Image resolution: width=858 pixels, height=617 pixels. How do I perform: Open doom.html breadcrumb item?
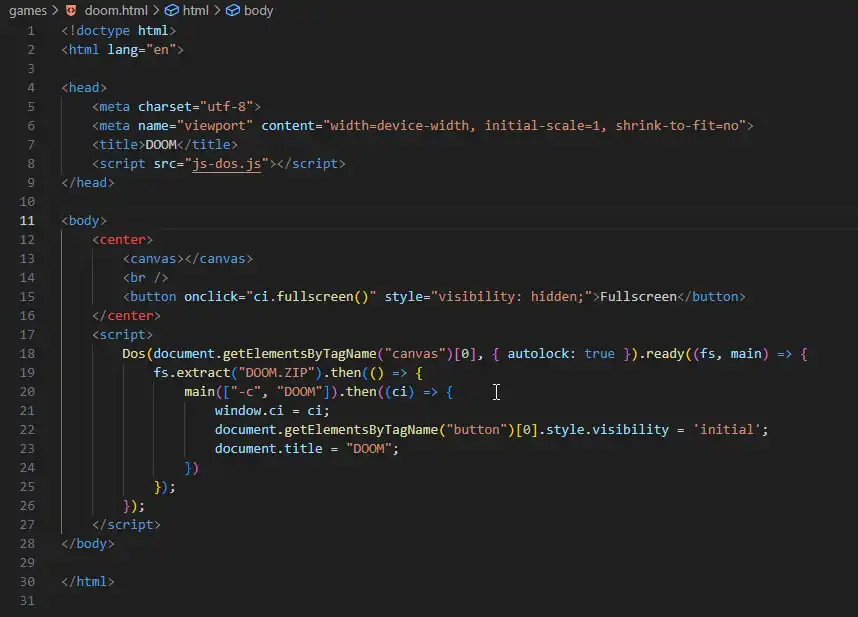point(116,10)
